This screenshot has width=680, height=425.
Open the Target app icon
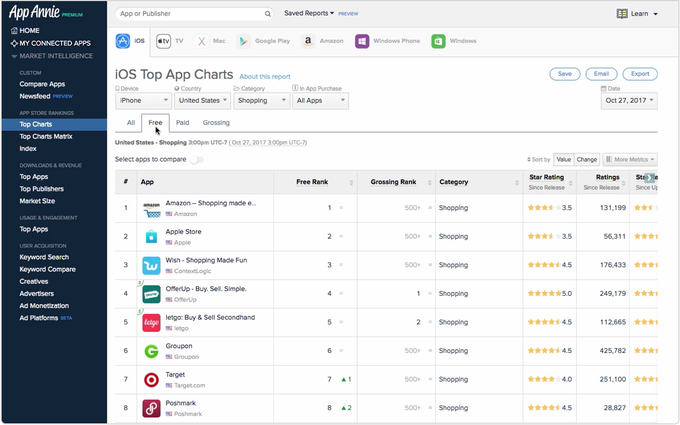[151, 380]
